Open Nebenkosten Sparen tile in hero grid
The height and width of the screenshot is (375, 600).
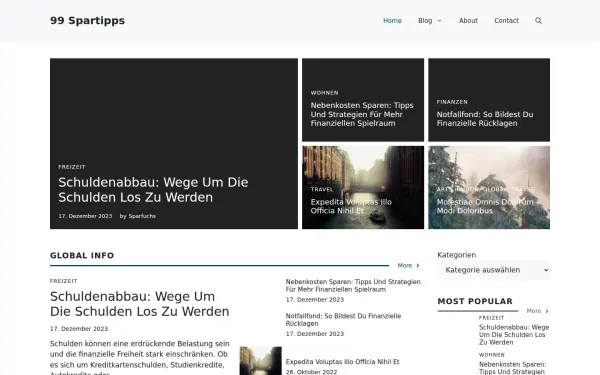coord(362,114)
